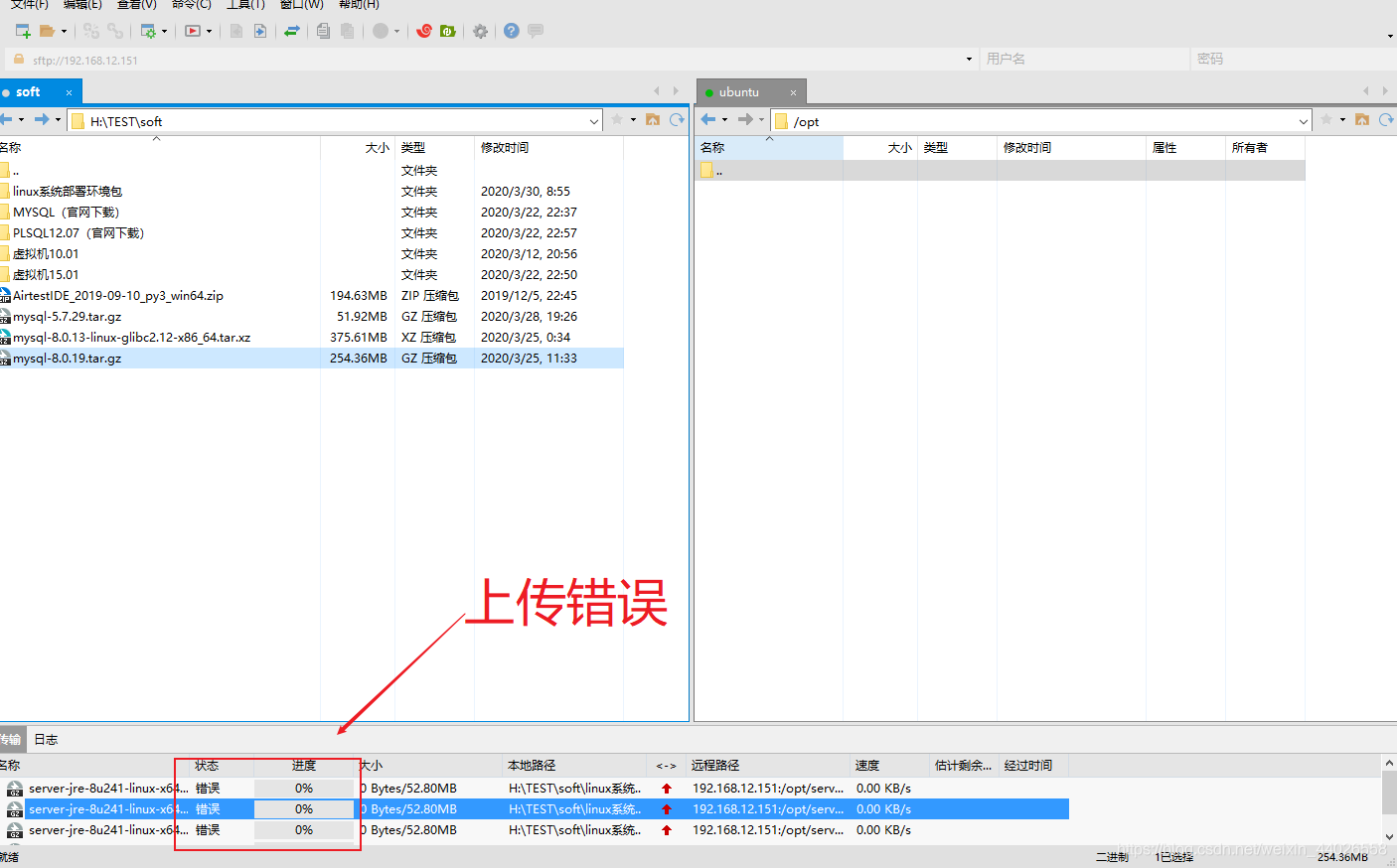Viewport: 1397px width, 868px height.
Task: Sort local files by 大小 column
Action: point(358,147)
